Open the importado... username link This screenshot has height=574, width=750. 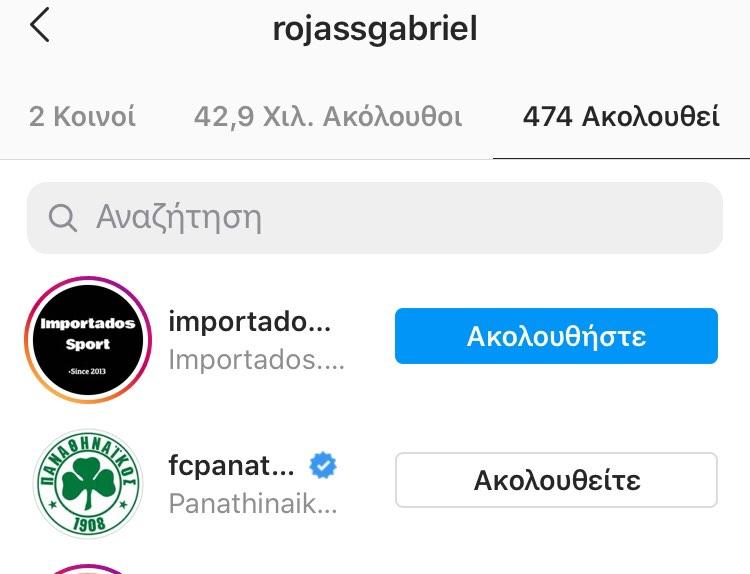[249, 321]
